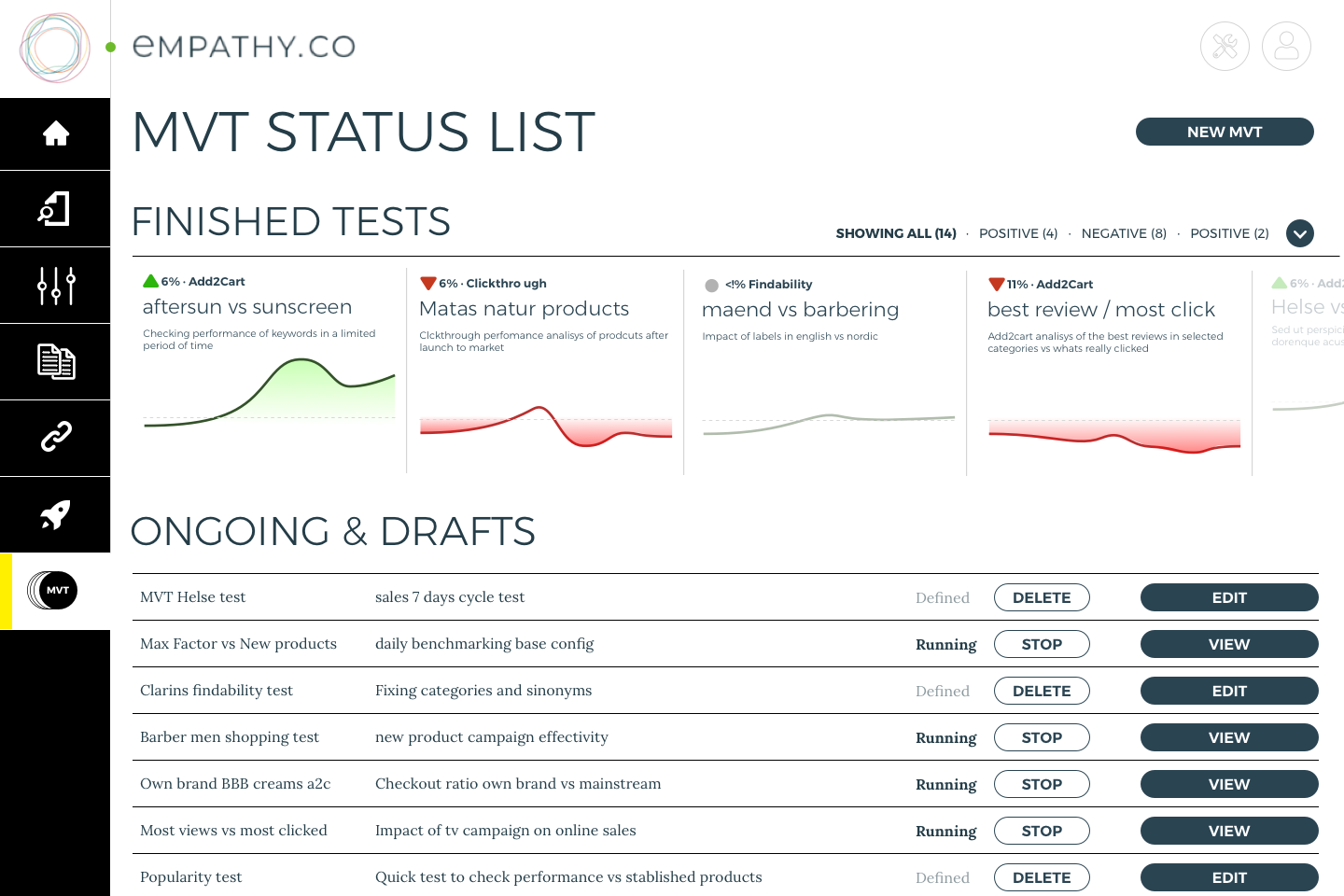Image resolution: width=1344 pixels, height=896 pixels.
Task: Open the sliders settings sidebar icon
Action: click(x=55, y=286)
